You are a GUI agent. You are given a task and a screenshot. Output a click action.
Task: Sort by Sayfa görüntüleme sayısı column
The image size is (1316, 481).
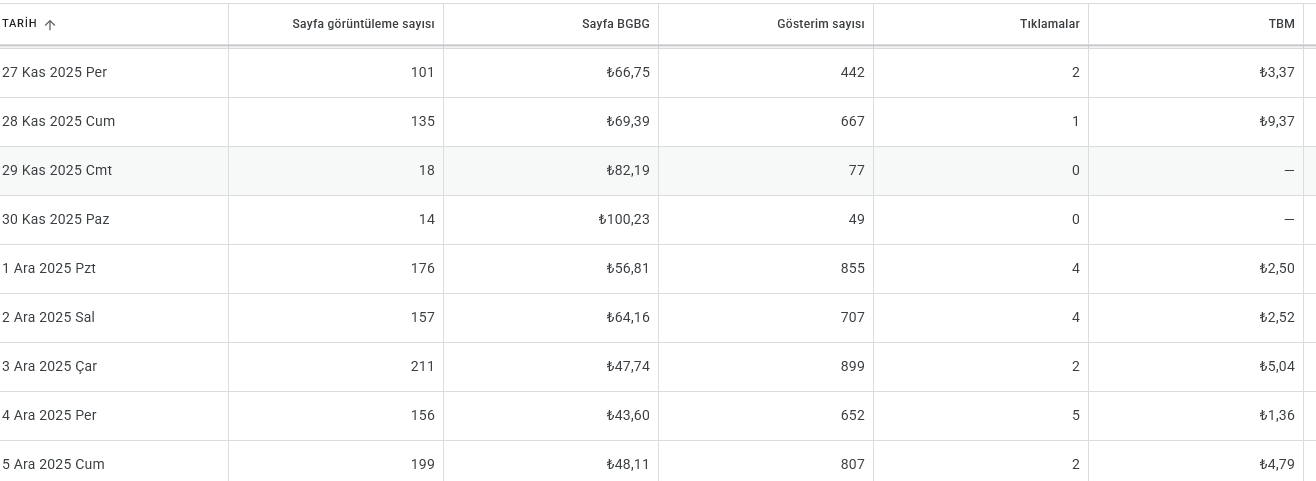click(363, 24)
